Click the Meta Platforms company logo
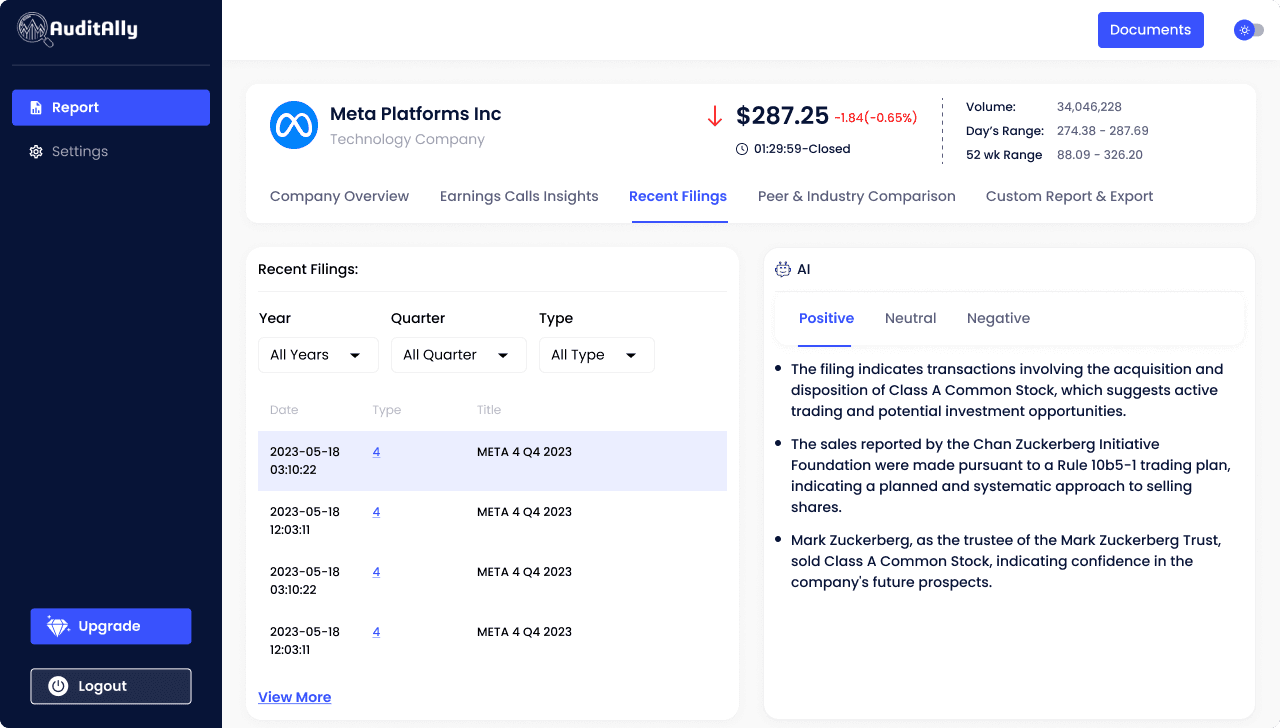Image resolution: width=1280 pixels, height=728 pixels. tap(294, 126)
